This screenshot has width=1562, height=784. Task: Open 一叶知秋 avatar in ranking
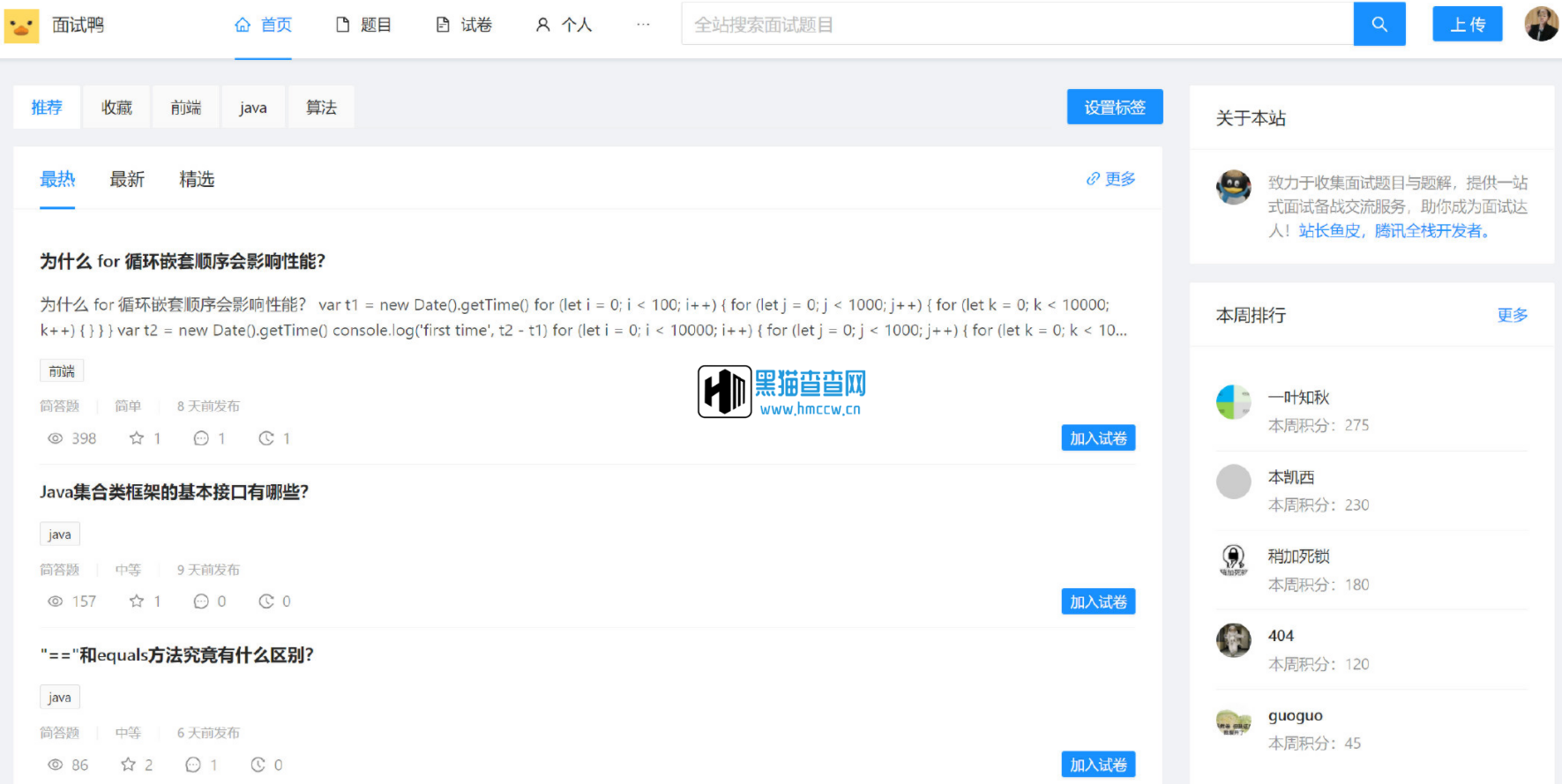(x=1233, y=402)
